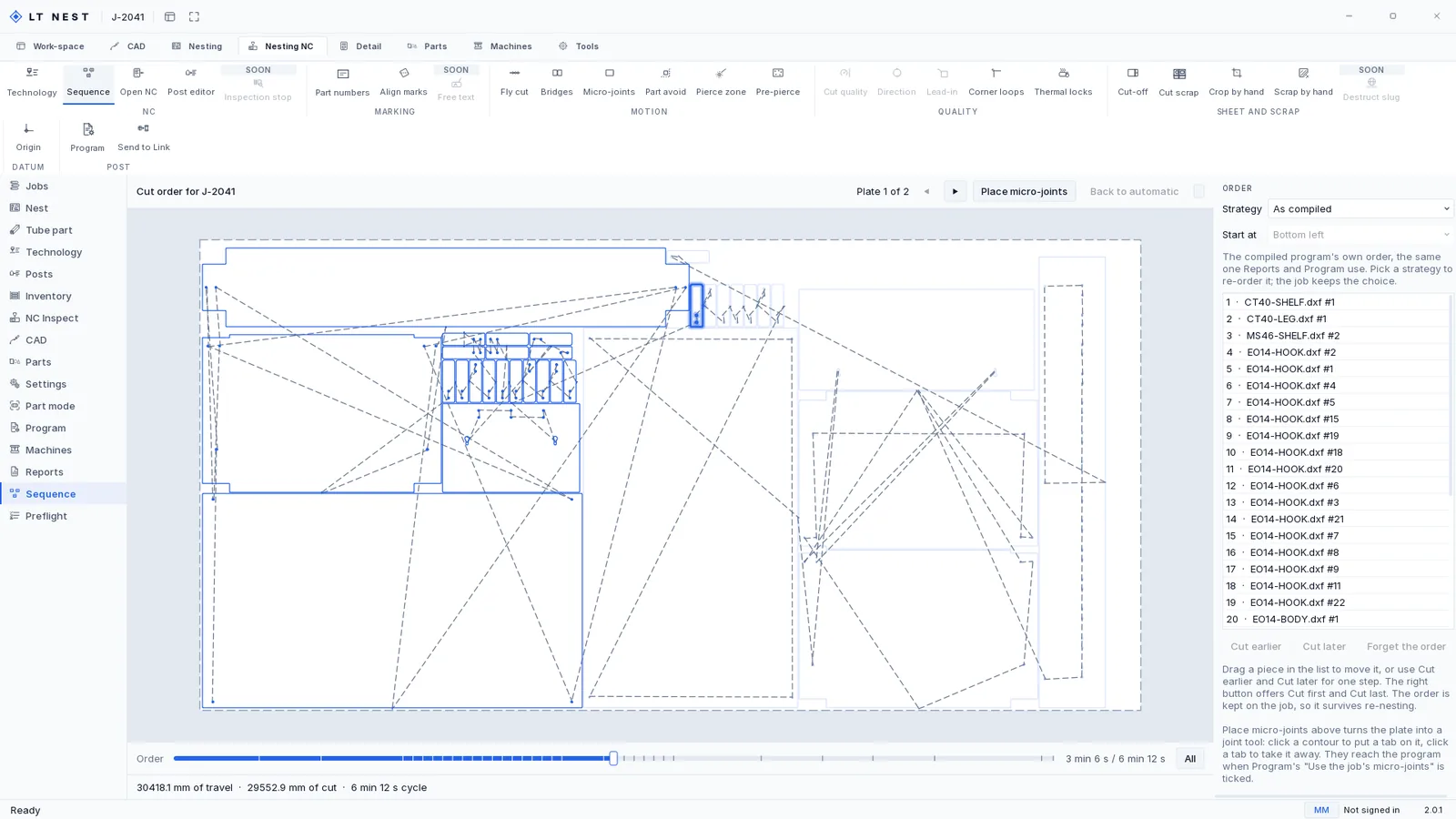
Task: Open the Strategy dropdown As compiled
Action: point(1360,209)
